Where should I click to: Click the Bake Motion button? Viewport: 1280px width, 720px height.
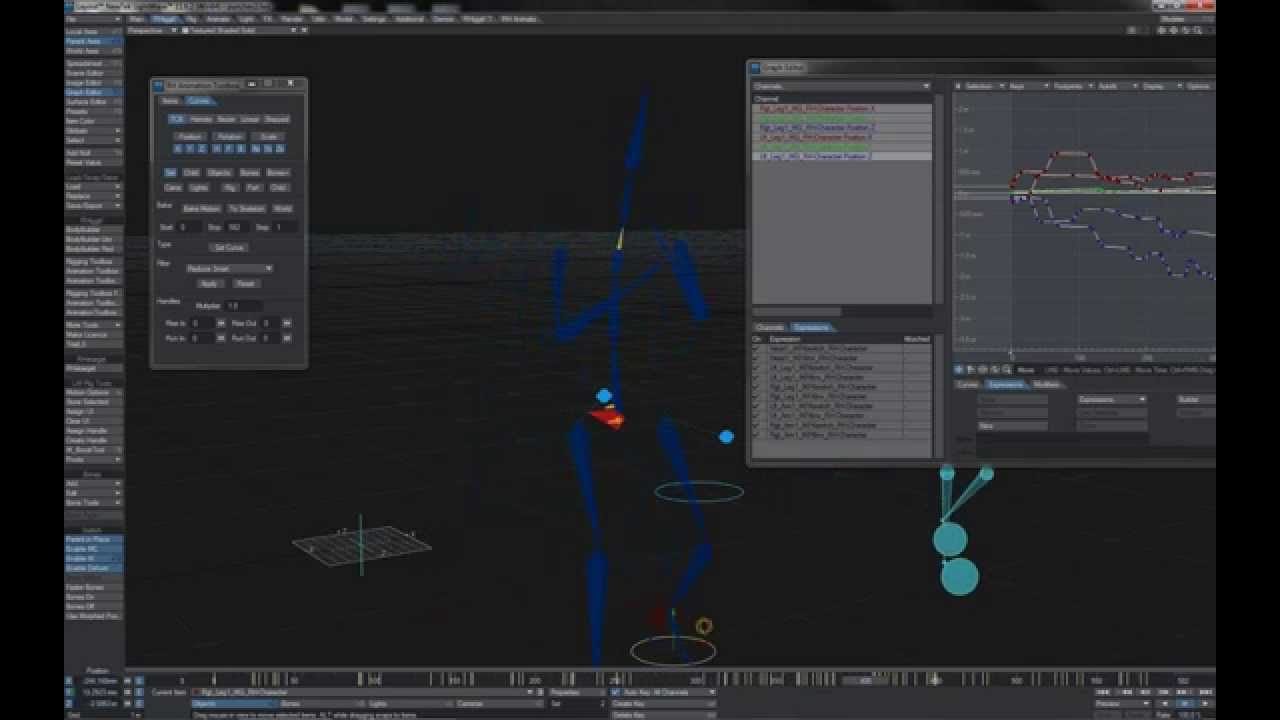201,209
